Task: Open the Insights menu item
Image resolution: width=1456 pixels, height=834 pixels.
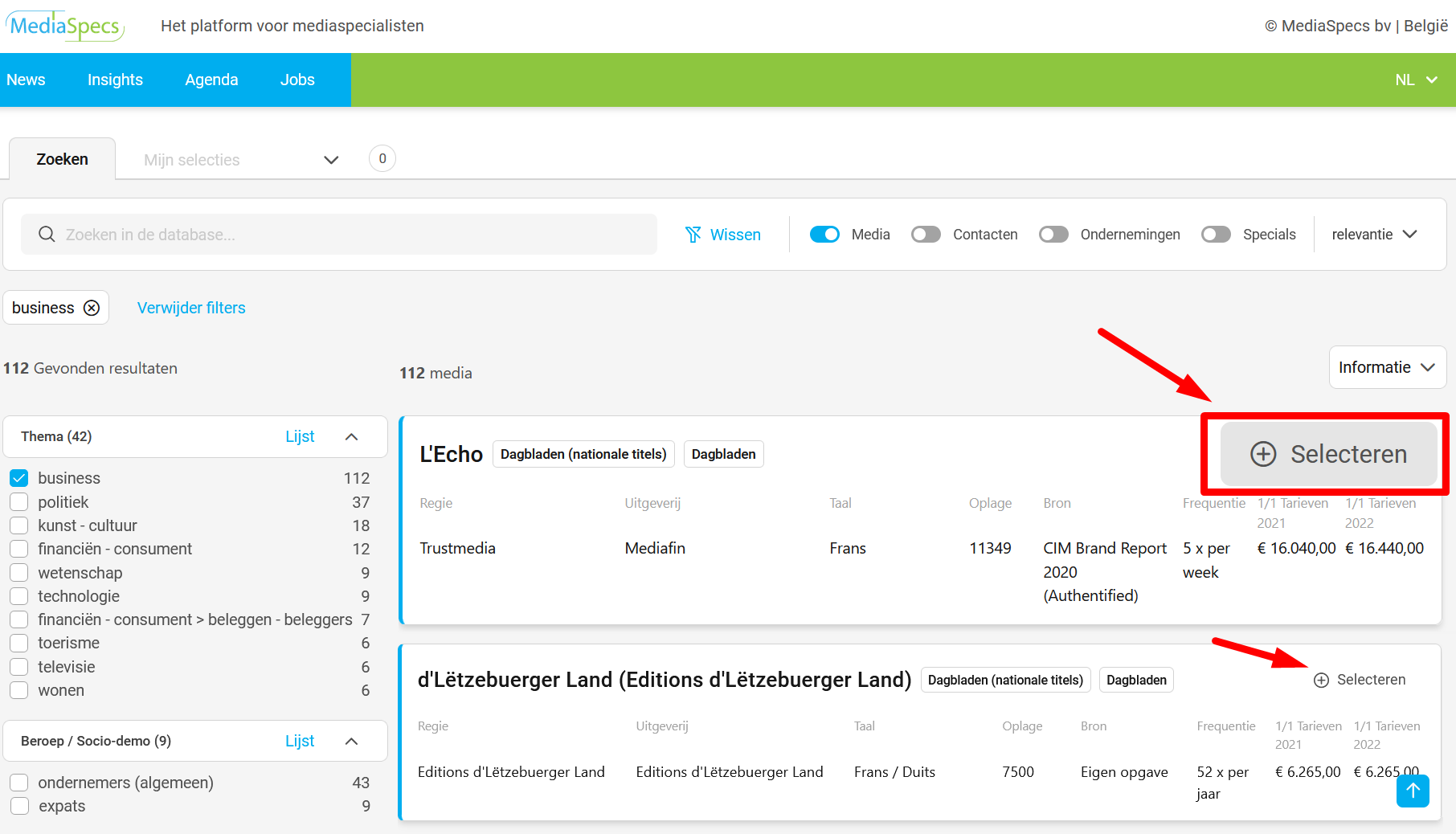Action: coord(115,80)
